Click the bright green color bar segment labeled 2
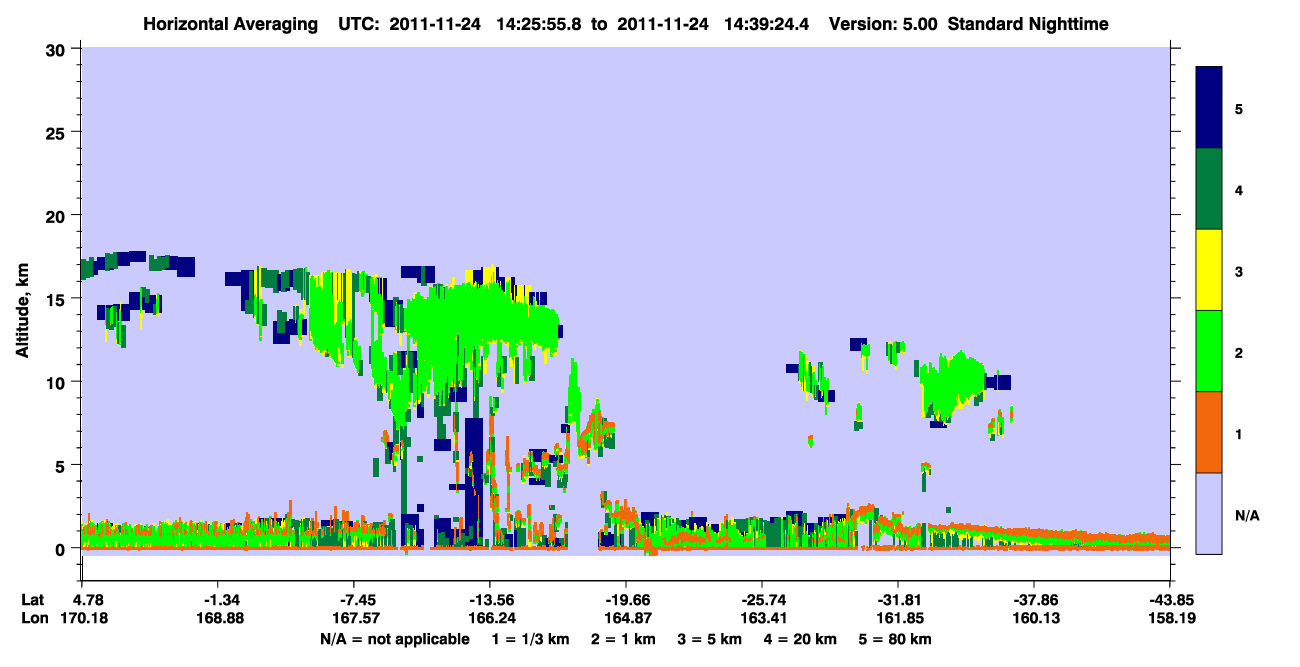 click(x=1209, y=351)
